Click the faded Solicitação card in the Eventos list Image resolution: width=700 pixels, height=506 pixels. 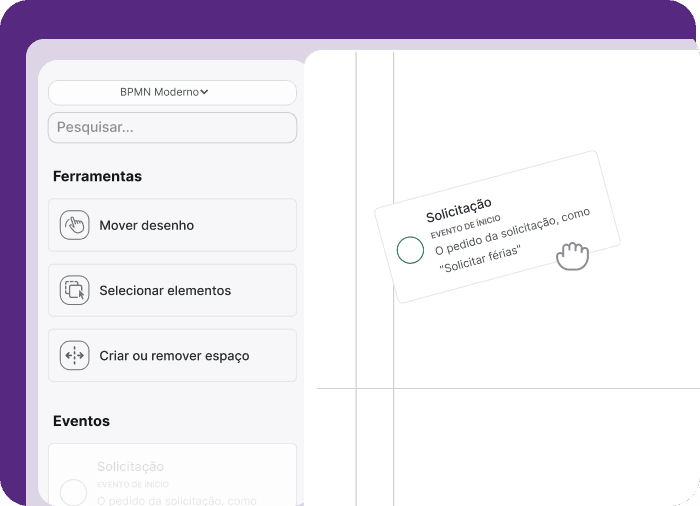click(172, 475)
